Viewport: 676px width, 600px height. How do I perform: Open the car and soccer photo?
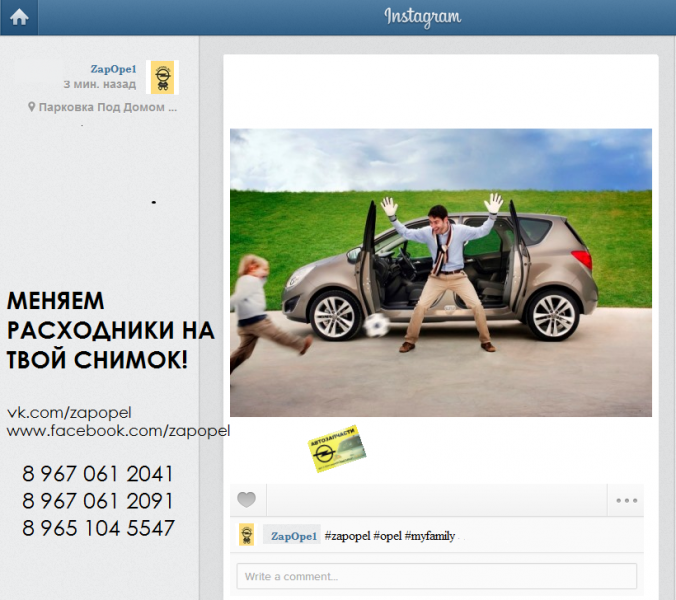[440, 272]
